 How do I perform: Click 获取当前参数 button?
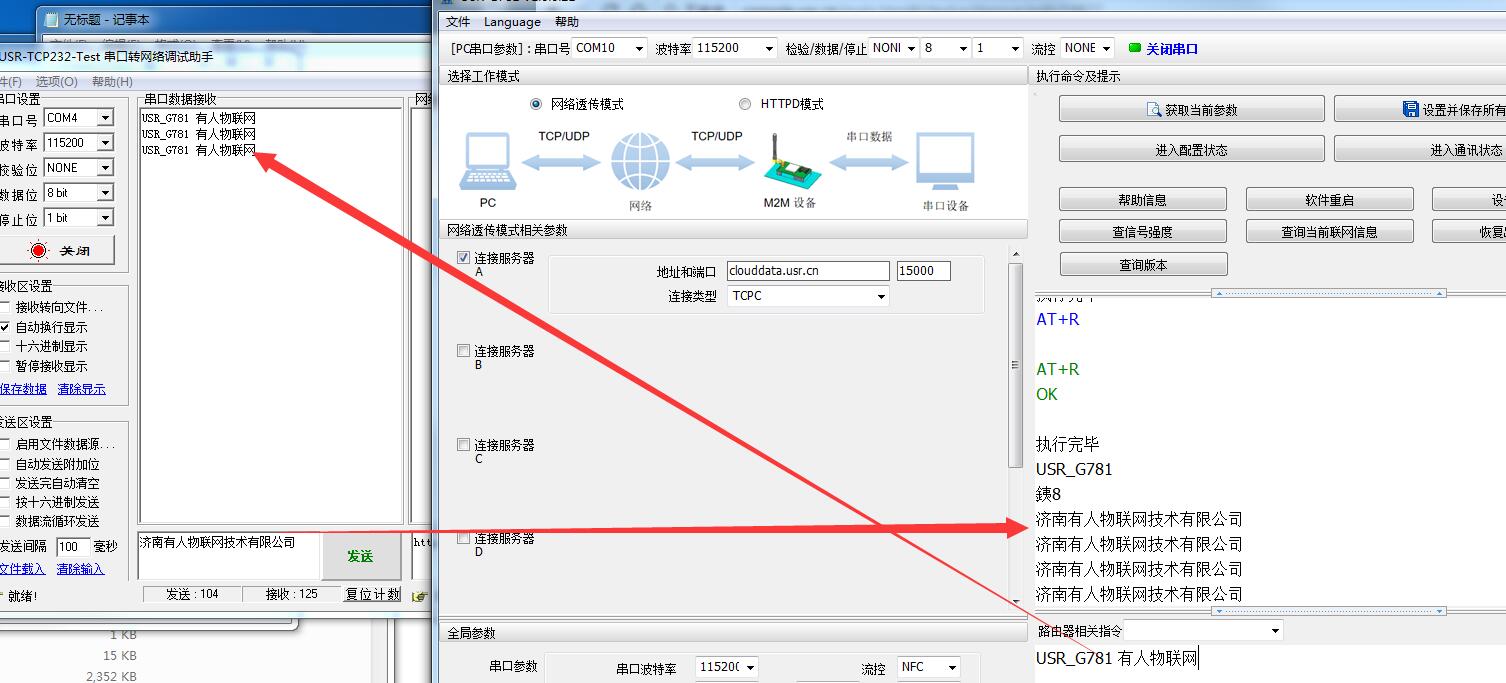tap(1192, 109)
